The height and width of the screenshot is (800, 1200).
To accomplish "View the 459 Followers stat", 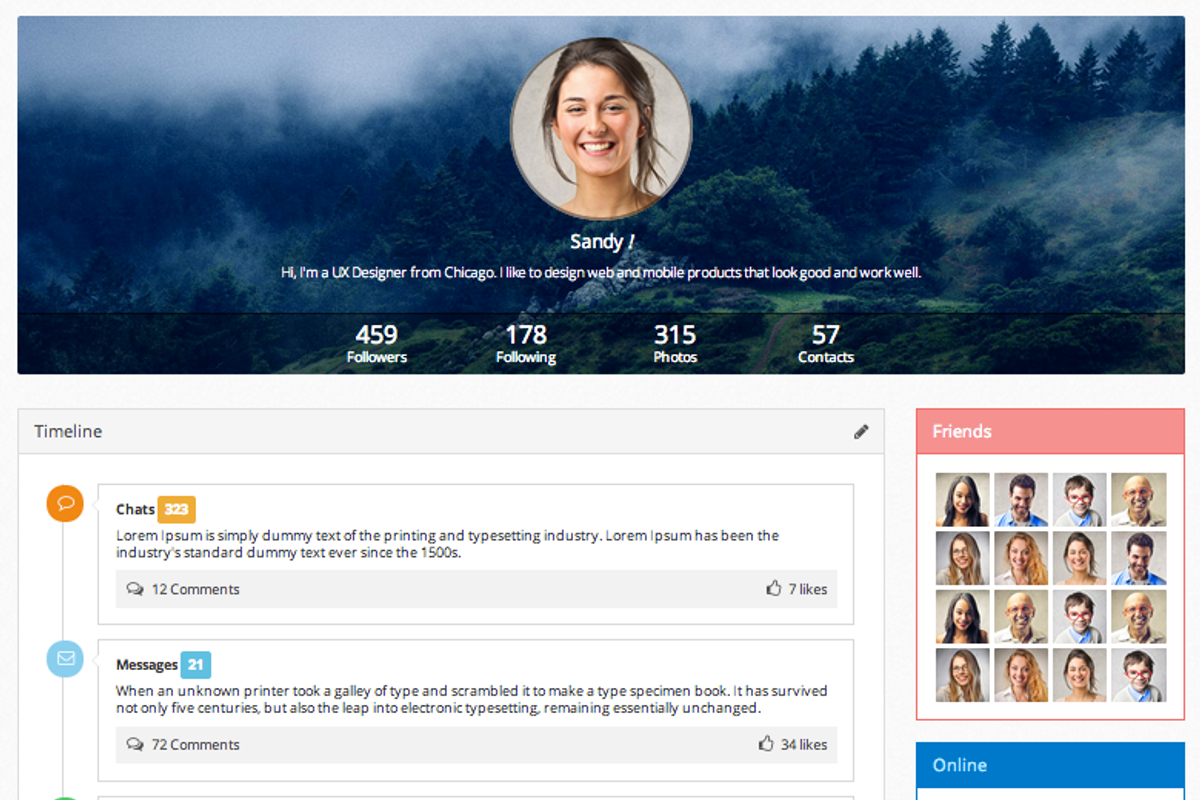I will 377,343.
